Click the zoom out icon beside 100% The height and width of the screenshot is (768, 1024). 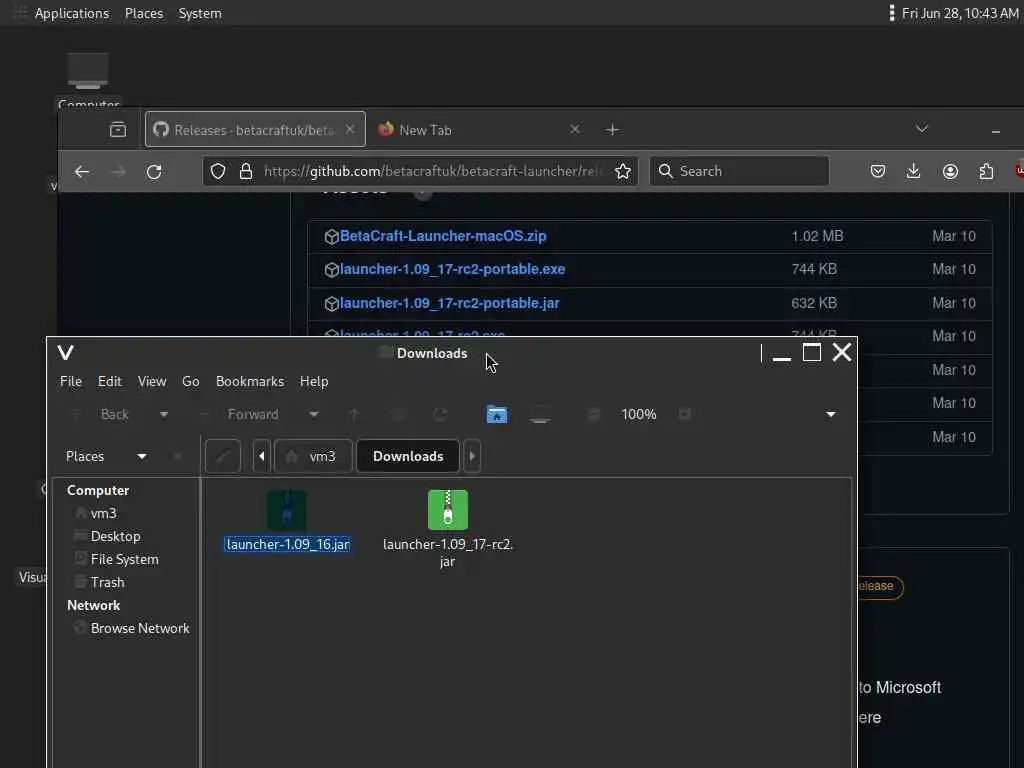[594, 415]
